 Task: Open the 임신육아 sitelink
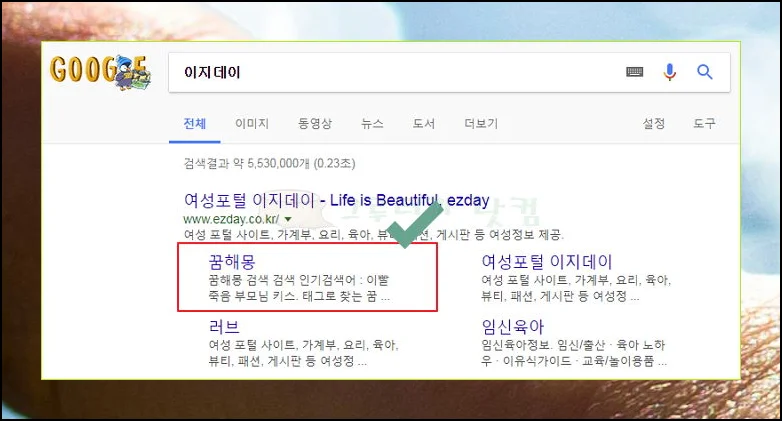pos(512,327)
